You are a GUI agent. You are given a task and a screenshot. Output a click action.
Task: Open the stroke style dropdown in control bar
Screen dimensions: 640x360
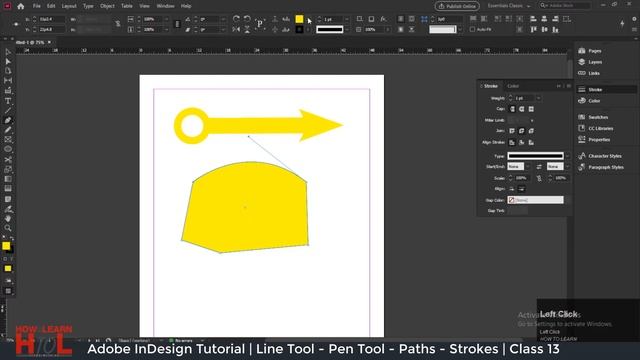pyautogui.click(x=347, y=29)
